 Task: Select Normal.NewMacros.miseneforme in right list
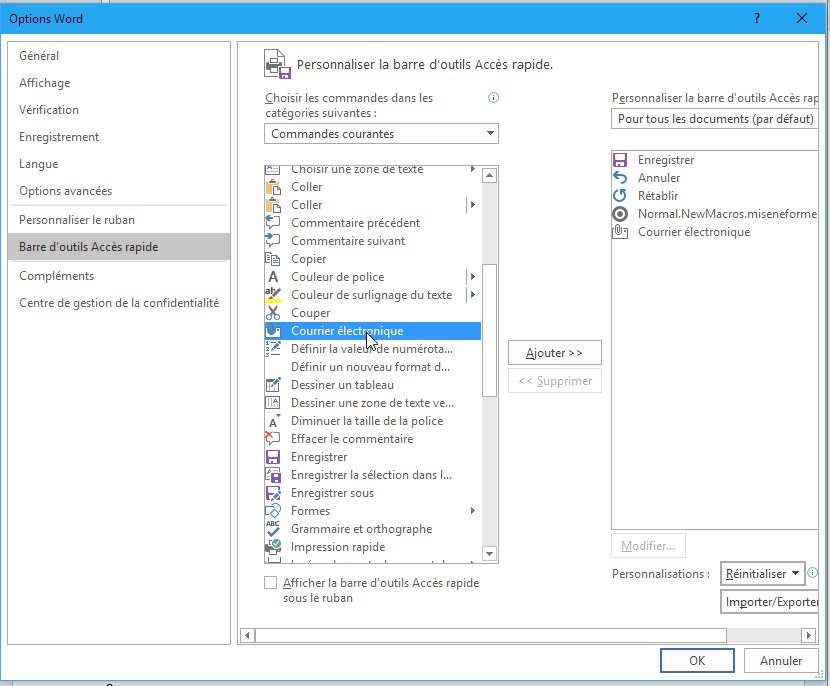coord(715,214)
